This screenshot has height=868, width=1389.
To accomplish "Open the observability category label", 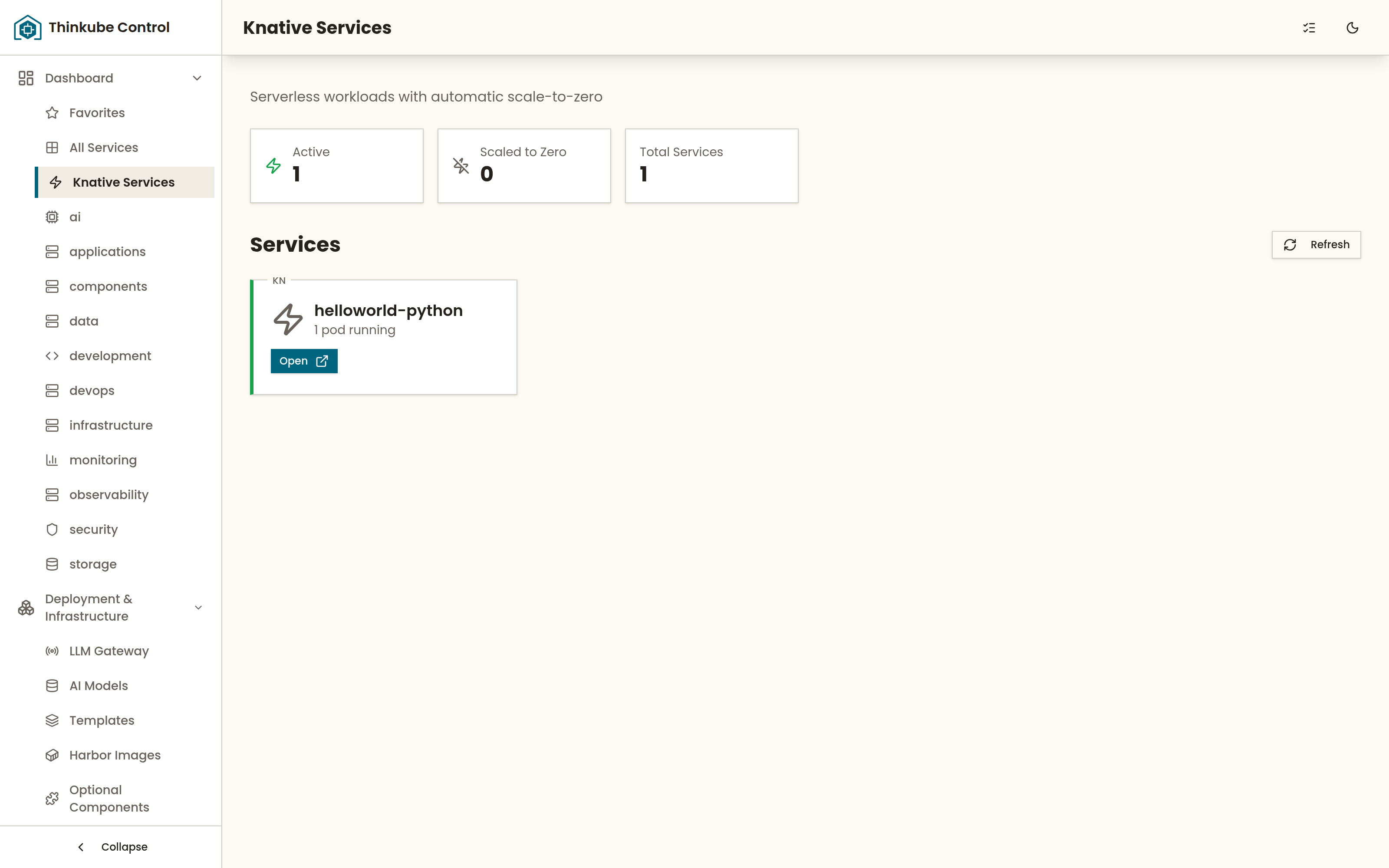I will coord(109,495).
